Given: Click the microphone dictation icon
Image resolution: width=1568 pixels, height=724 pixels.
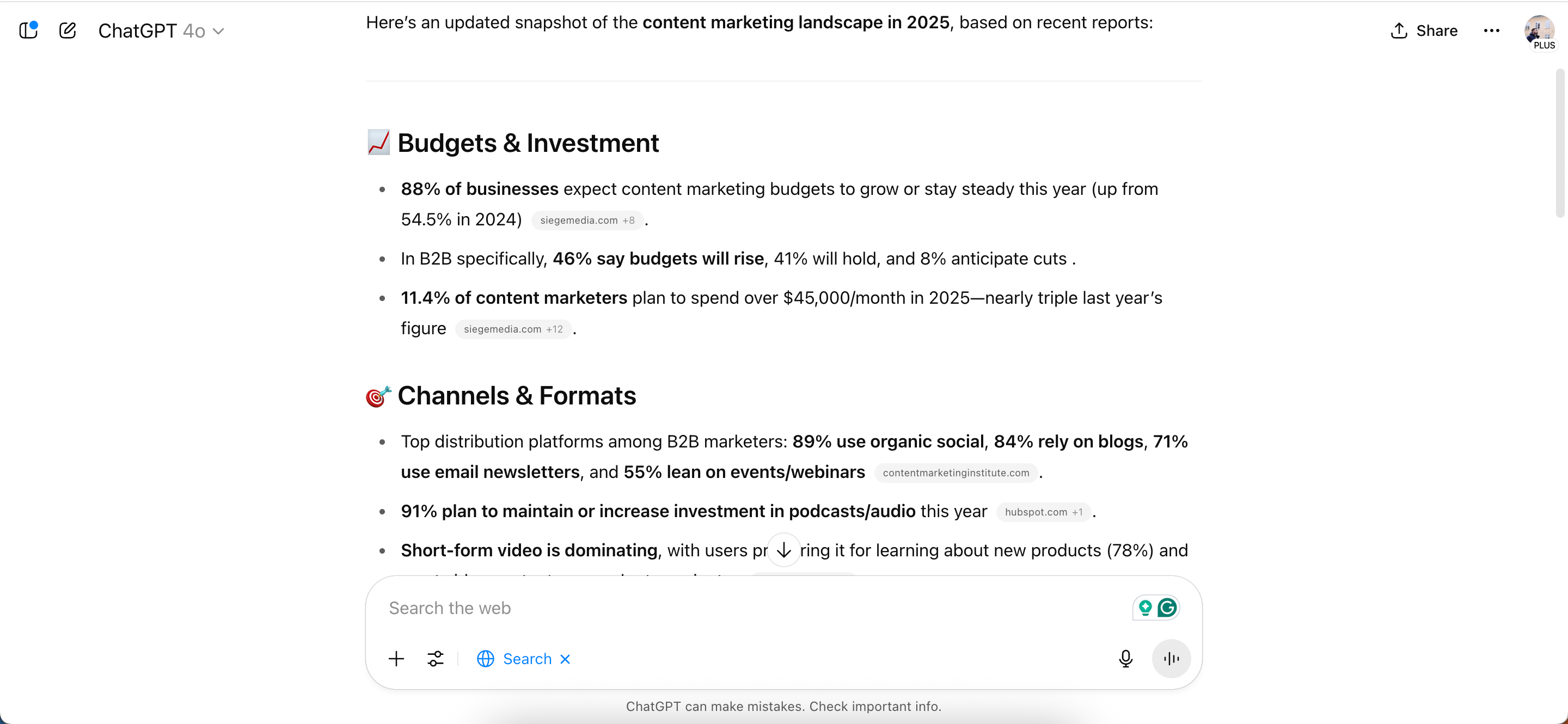Looking at the screenshot, I should pos(1125,659).
